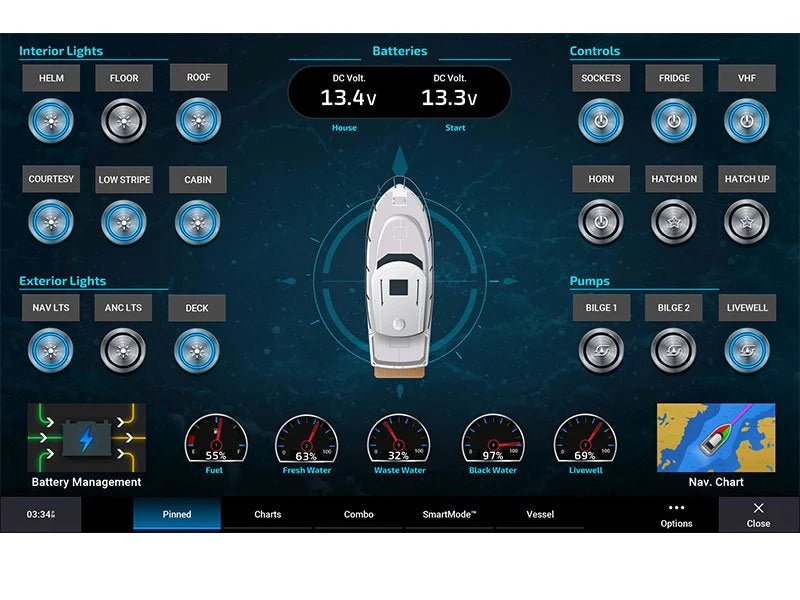Viewport: 800px width, 600px height.
Task: Enable the Fridge power switch
Action: tap(673, 120)
